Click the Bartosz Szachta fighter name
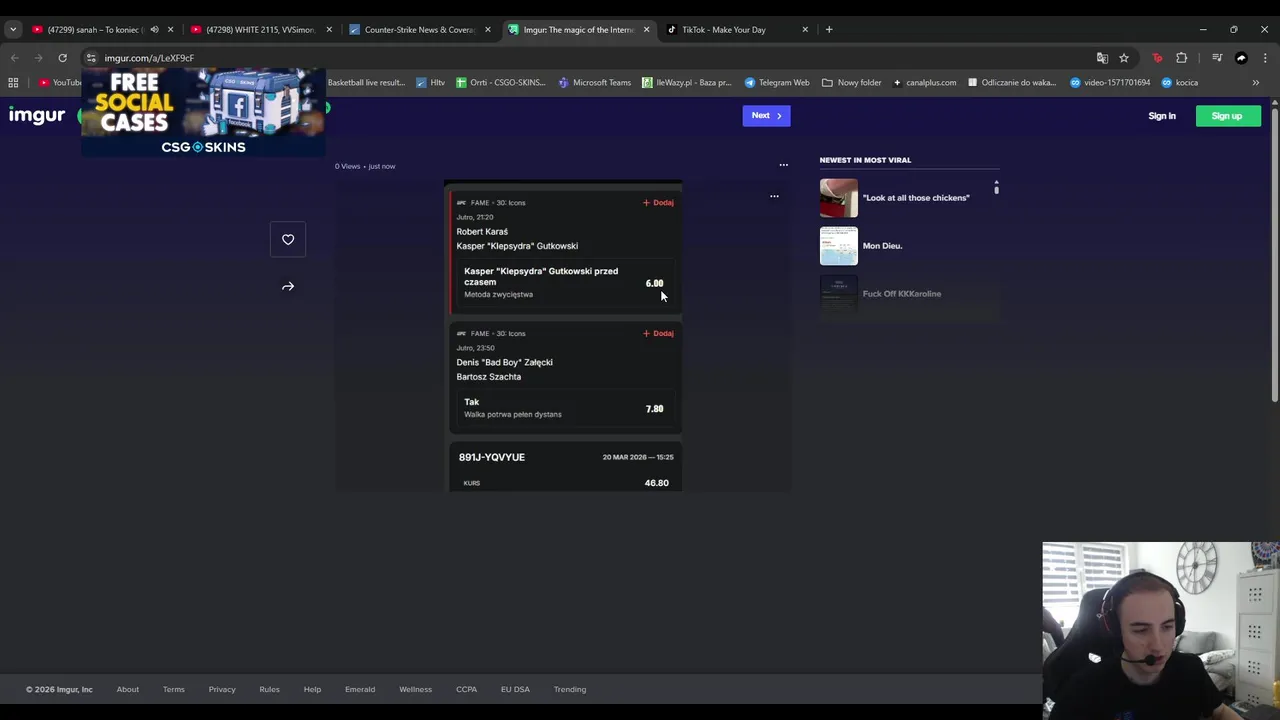Viewport: 1280px width, 720px height. point(489,377)
